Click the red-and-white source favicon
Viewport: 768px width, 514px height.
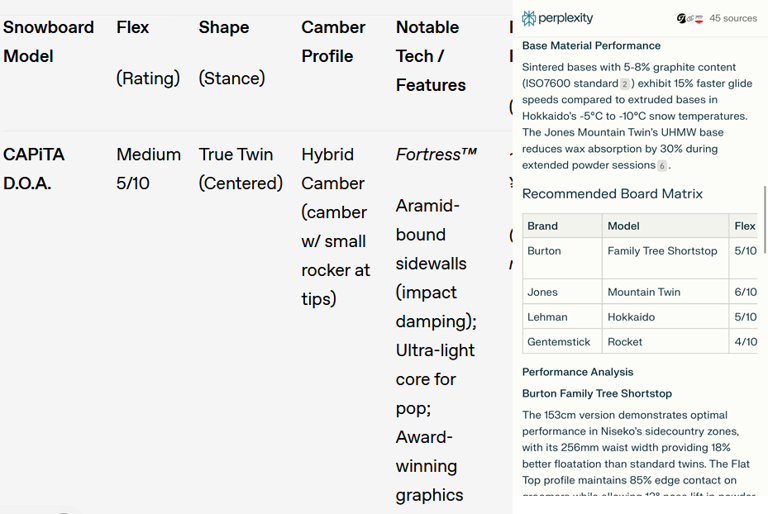tap(699, 19)
